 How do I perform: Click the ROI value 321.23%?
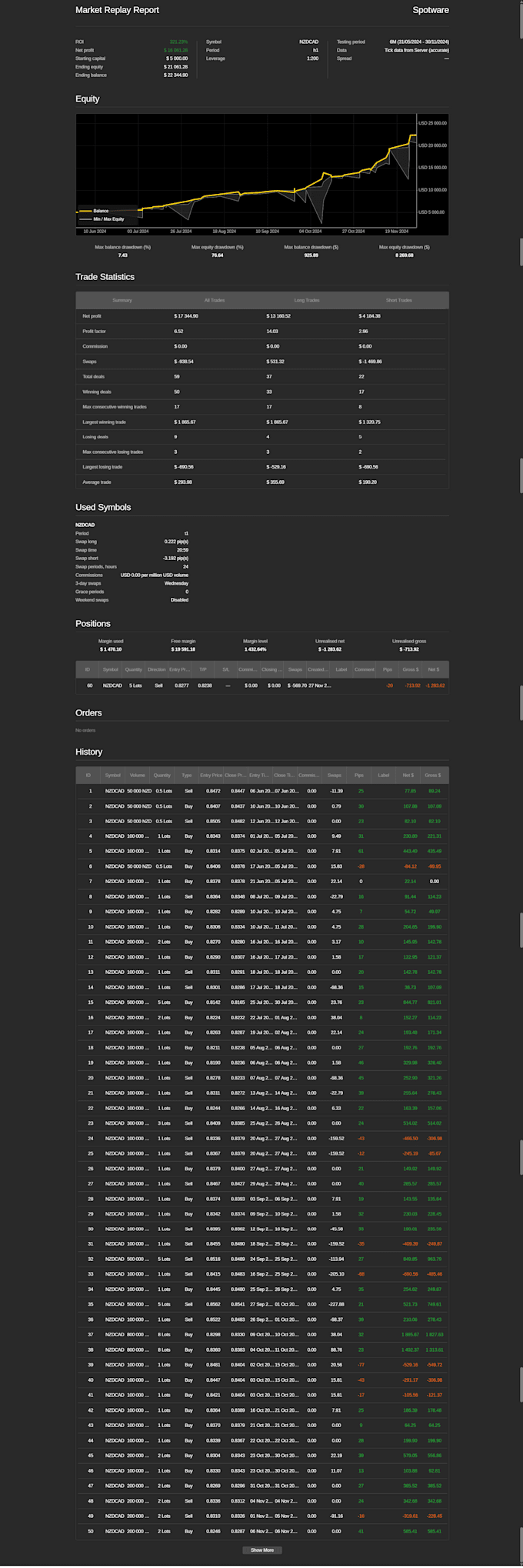point(178,42)
